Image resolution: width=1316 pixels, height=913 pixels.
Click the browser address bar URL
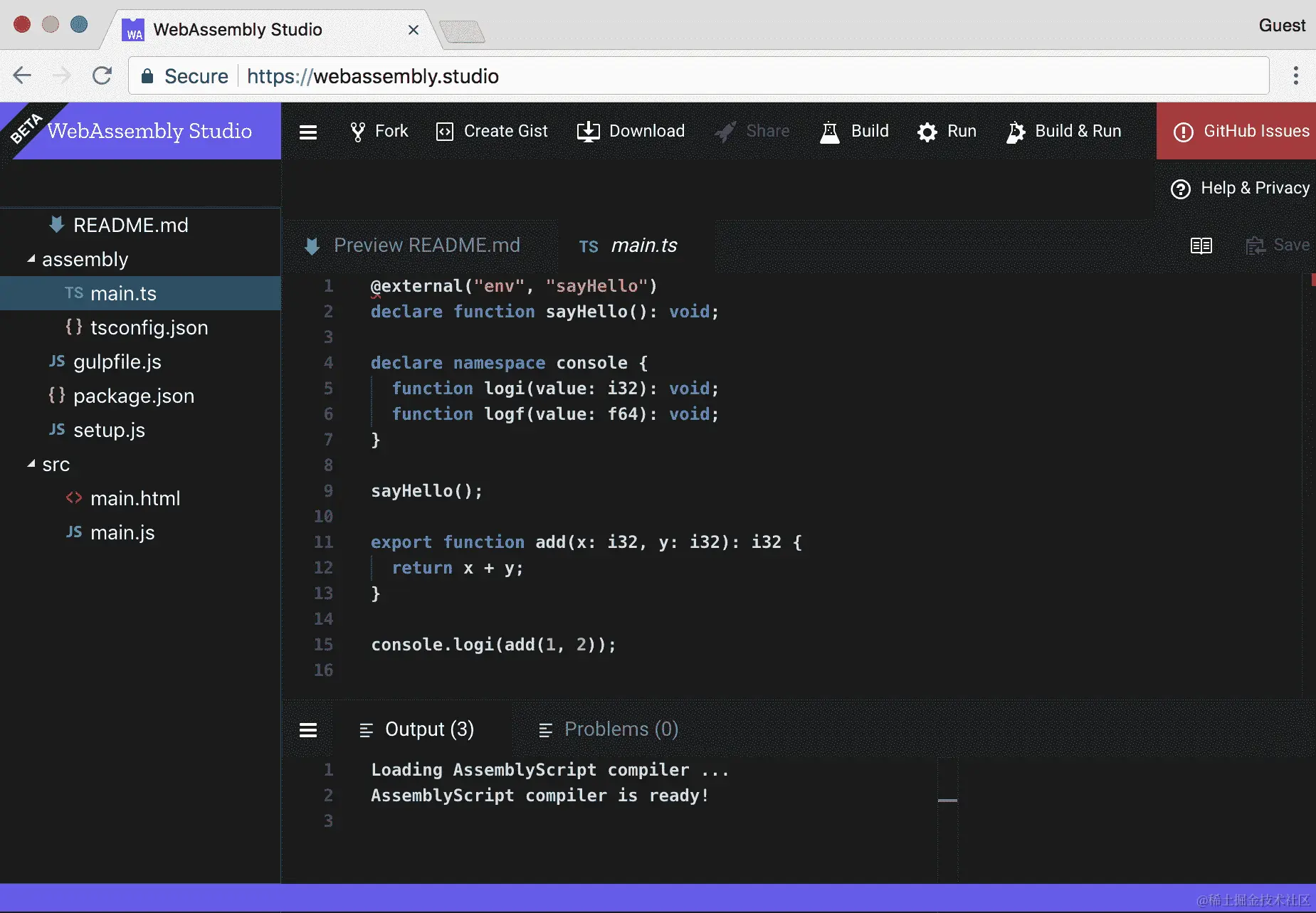372,76
